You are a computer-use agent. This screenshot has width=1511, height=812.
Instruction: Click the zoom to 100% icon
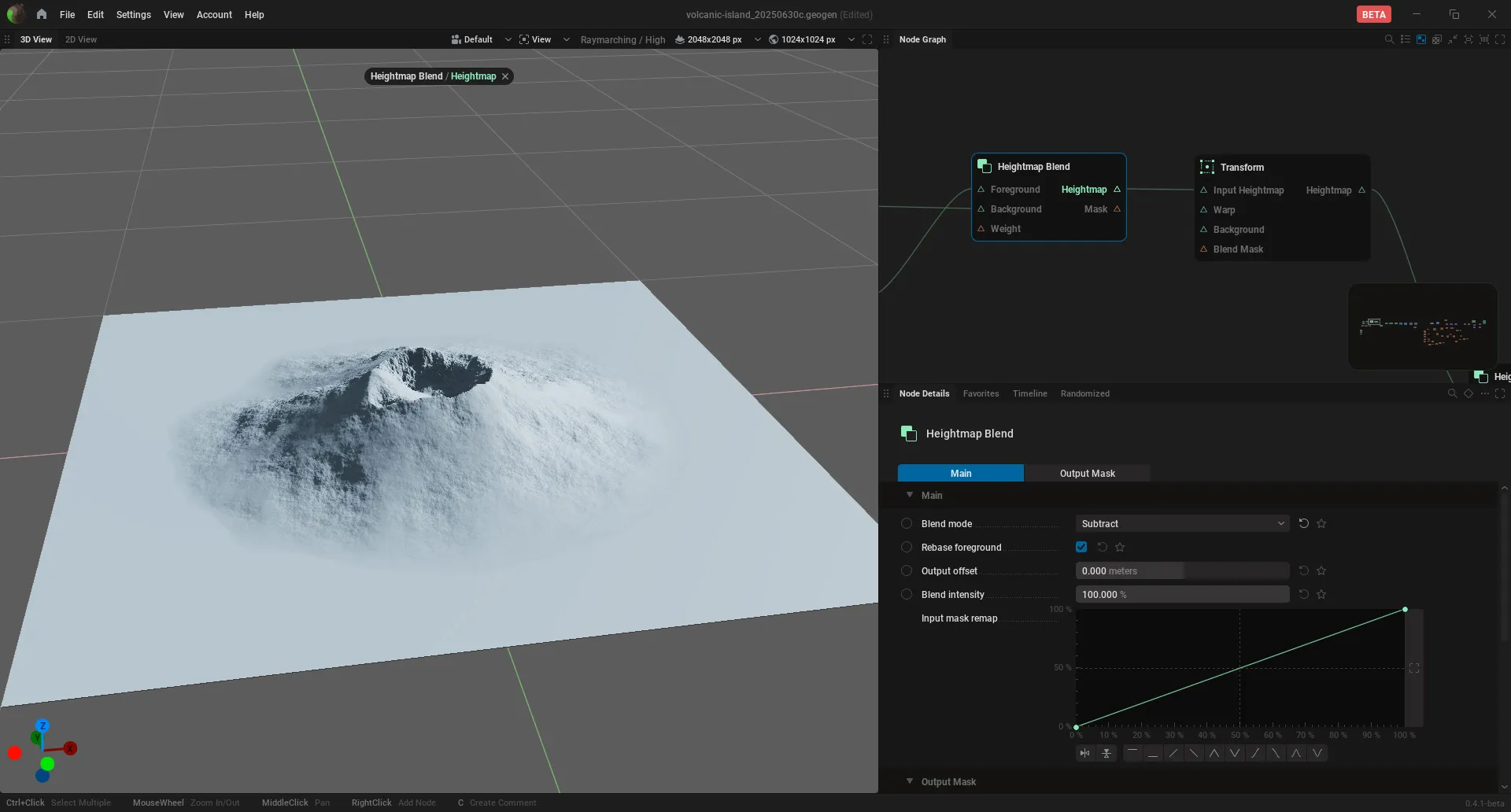(x=1484, y=39)
